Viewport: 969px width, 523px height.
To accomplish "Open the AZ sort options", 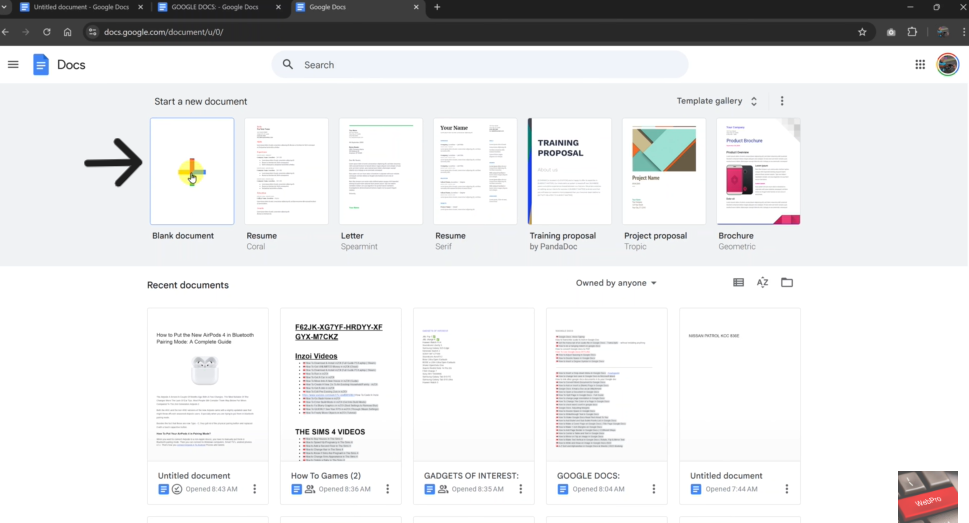I will [763, 283].
